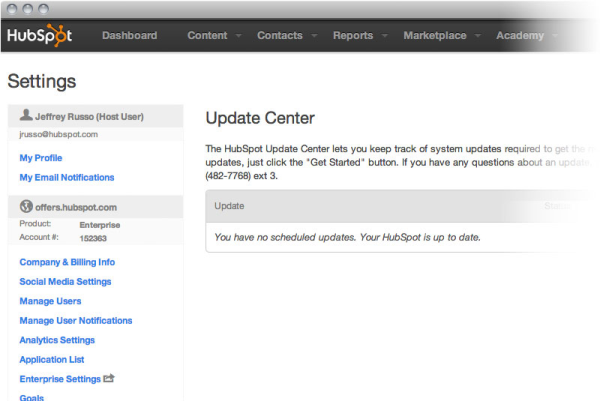Viewport: 600px width, 401px height.
Task: Go to Analytics Settings
Action: click(57, 340)
